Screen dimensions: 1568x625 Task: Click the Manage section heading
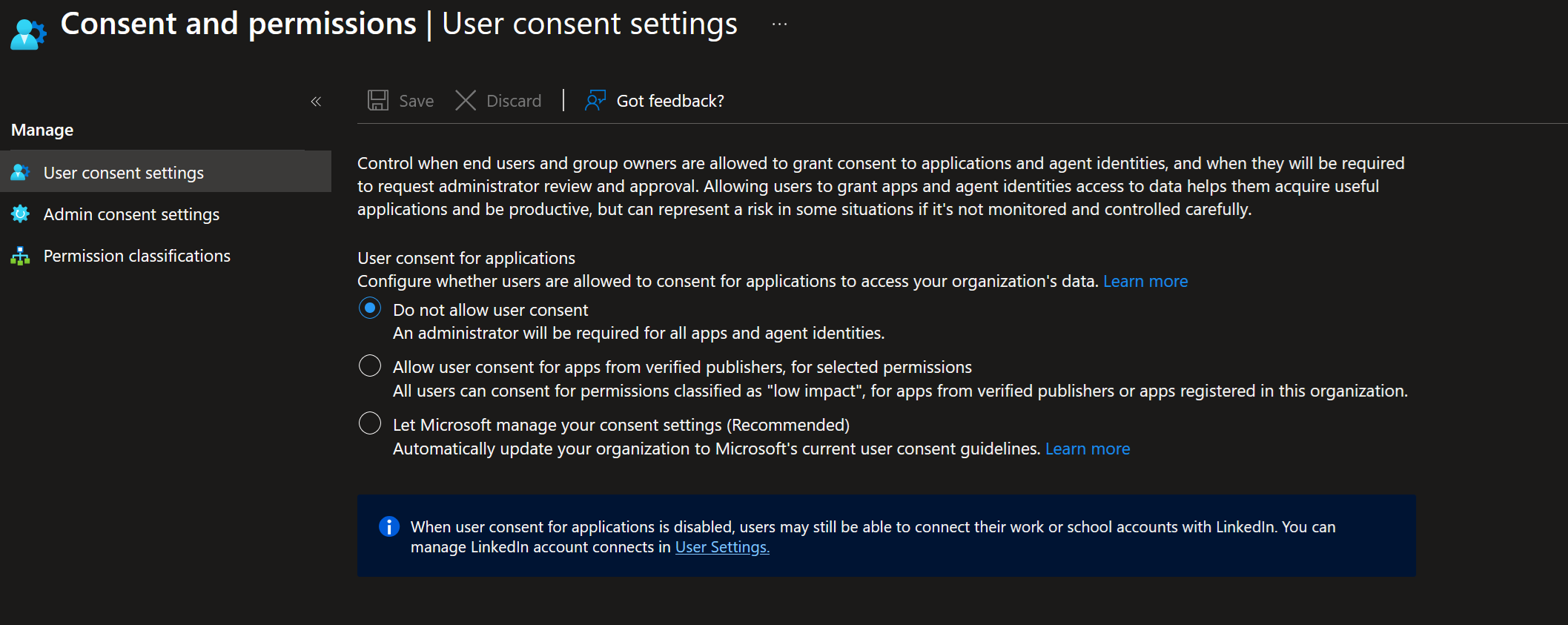point(42,130)
